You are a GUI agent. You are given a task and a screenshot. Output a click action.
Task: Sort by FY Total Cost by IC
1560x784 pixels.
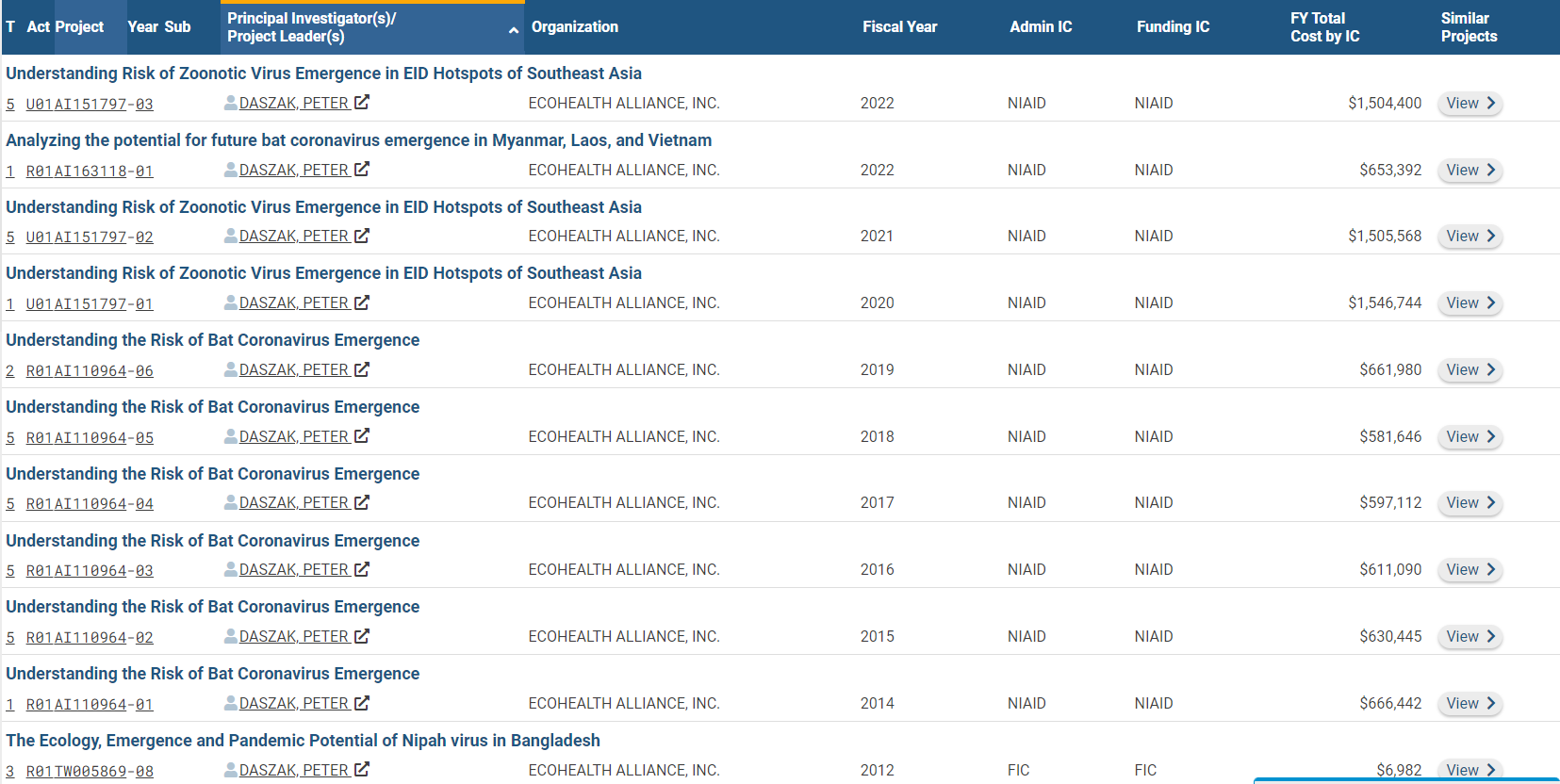point(1325,27)
